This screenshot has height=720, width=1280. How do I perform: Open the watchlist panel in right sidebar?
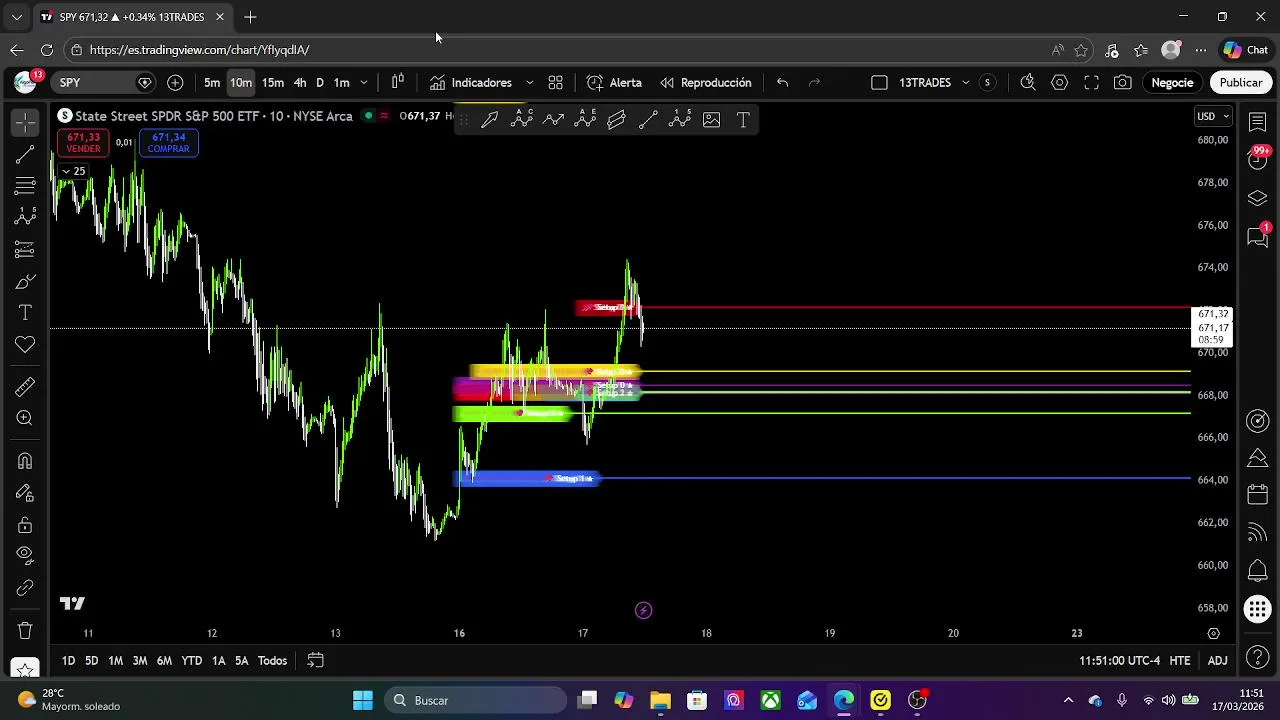[1258, 122]
